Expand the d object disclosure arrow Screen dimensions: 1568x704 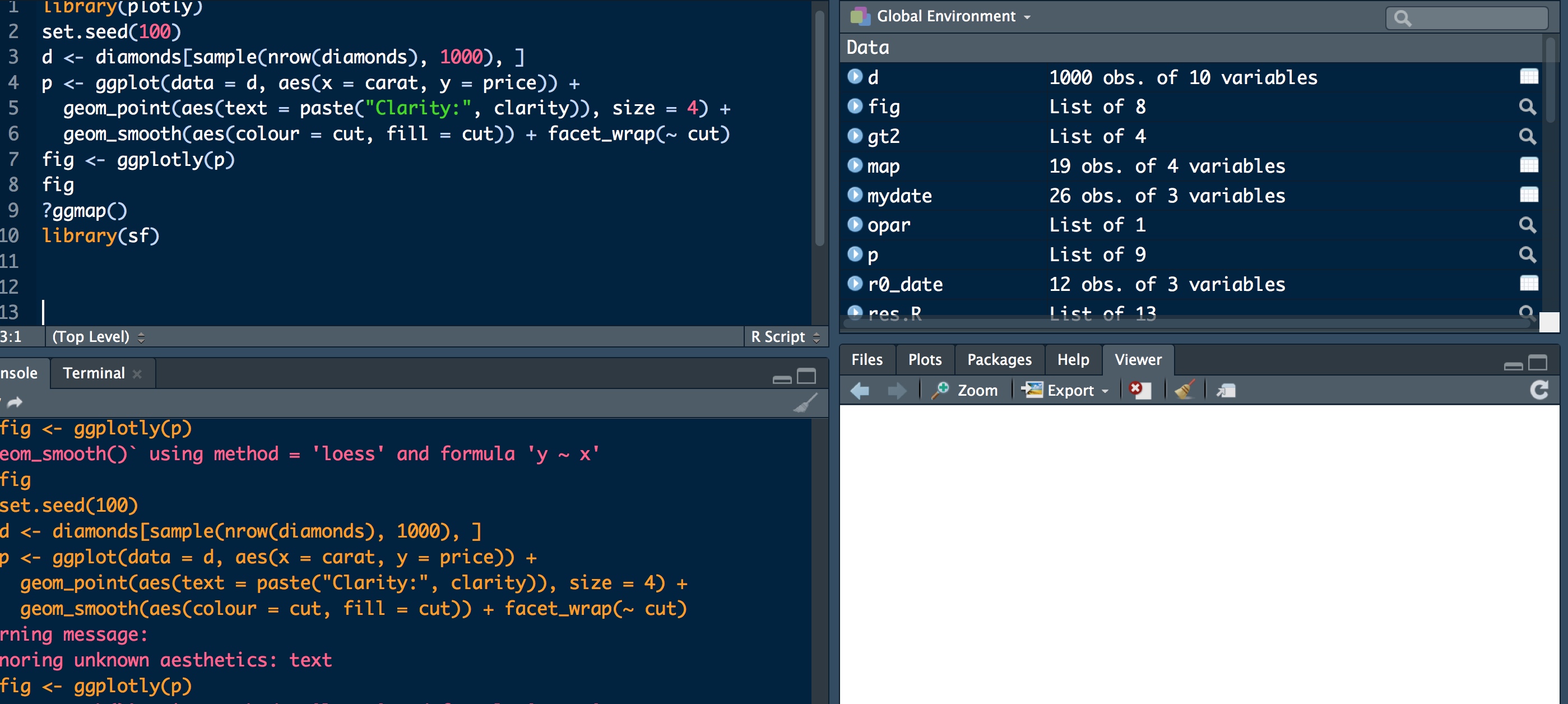(x=855, y=76)
